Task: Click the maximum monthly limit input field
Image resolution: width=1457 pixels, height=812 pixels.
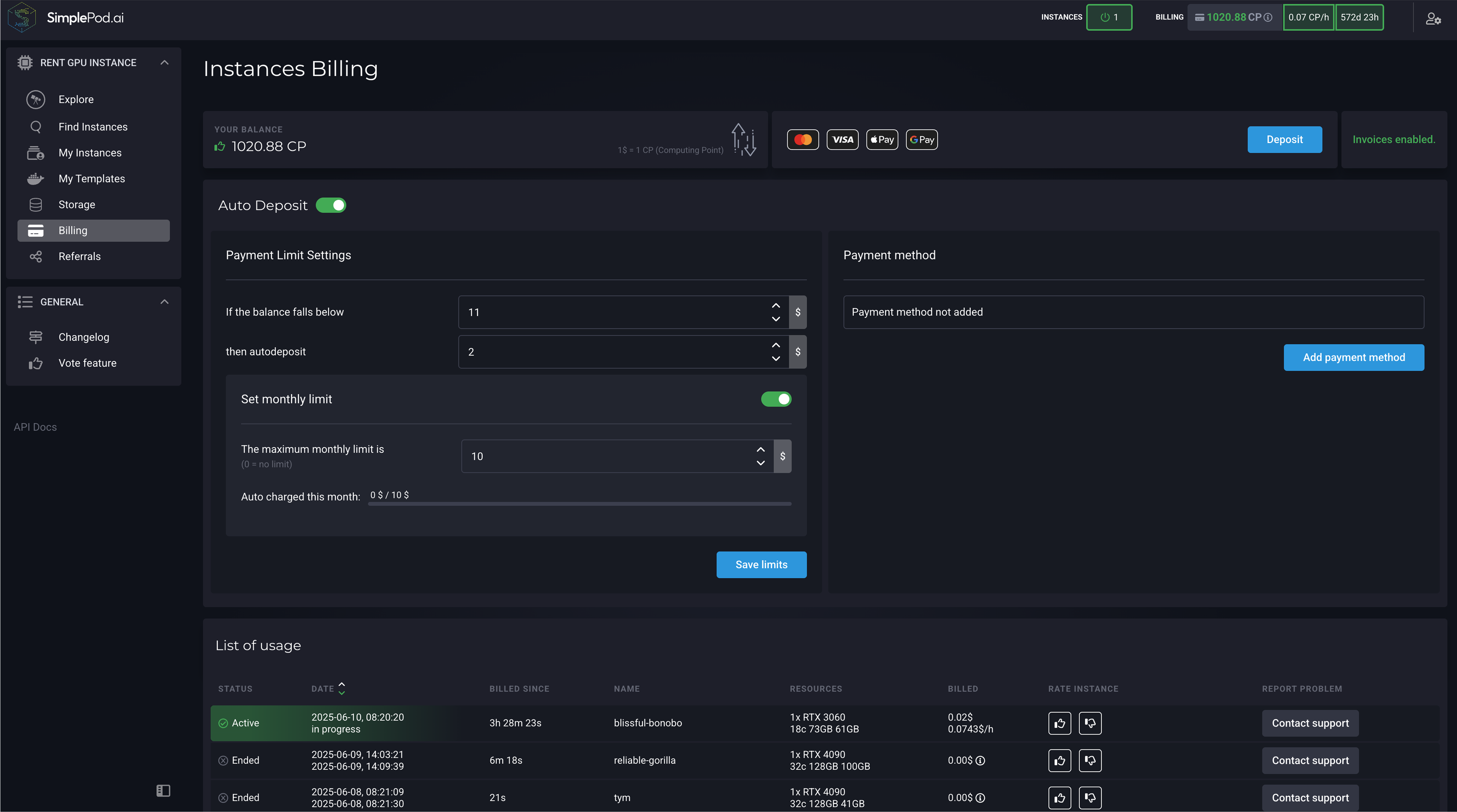Action: (x=605, y=456)
